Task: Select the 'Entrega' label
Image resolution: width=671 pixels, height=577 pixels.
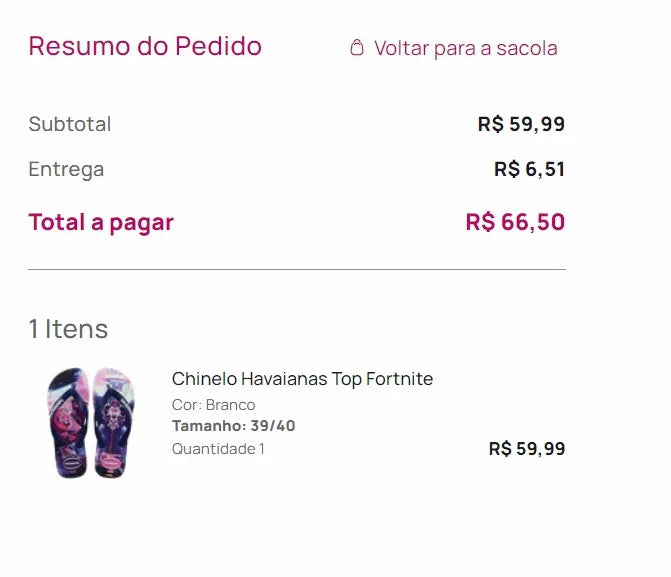Action: click(x=66, y=169)
